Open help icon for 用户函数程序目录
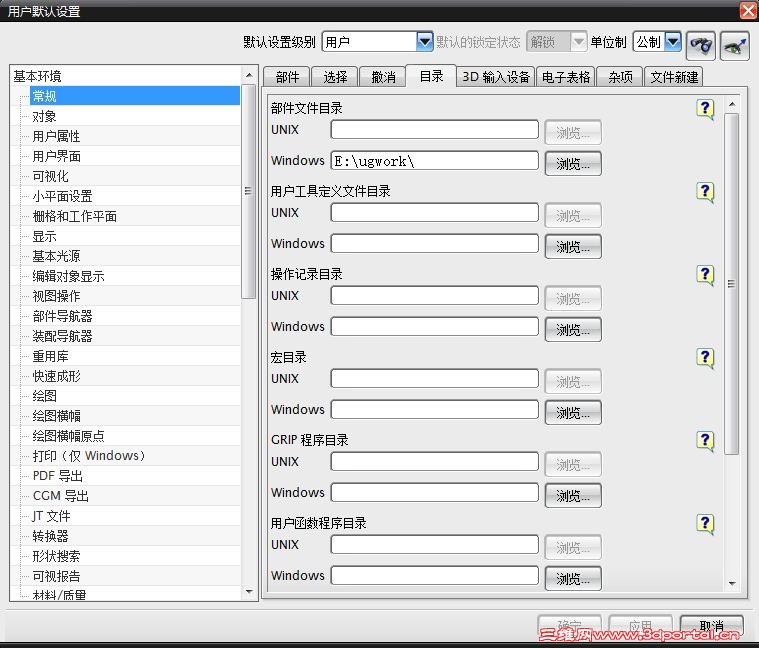Viewport: 759px width, 648px height. 705,524
